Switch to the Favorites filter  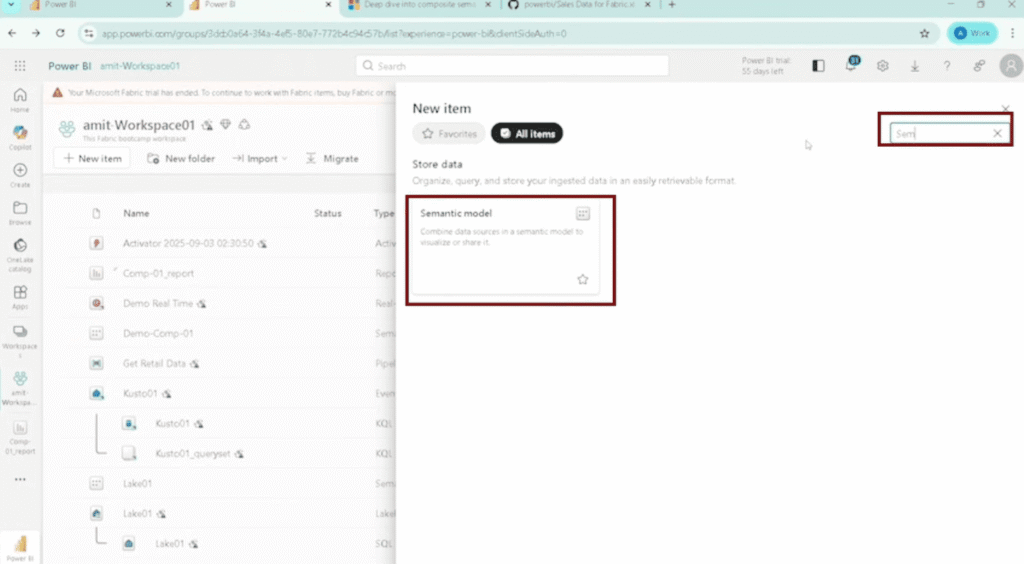tap(449, 134)
